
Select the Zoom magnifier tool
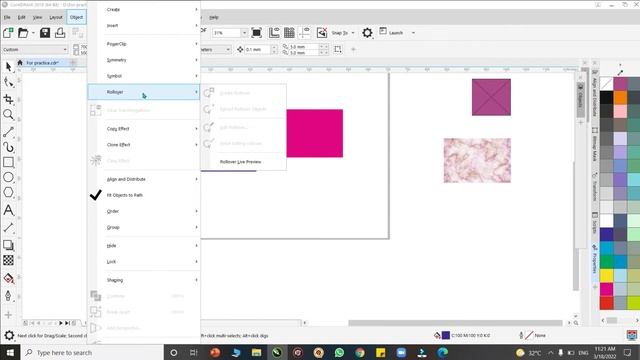tap(9, 115)
